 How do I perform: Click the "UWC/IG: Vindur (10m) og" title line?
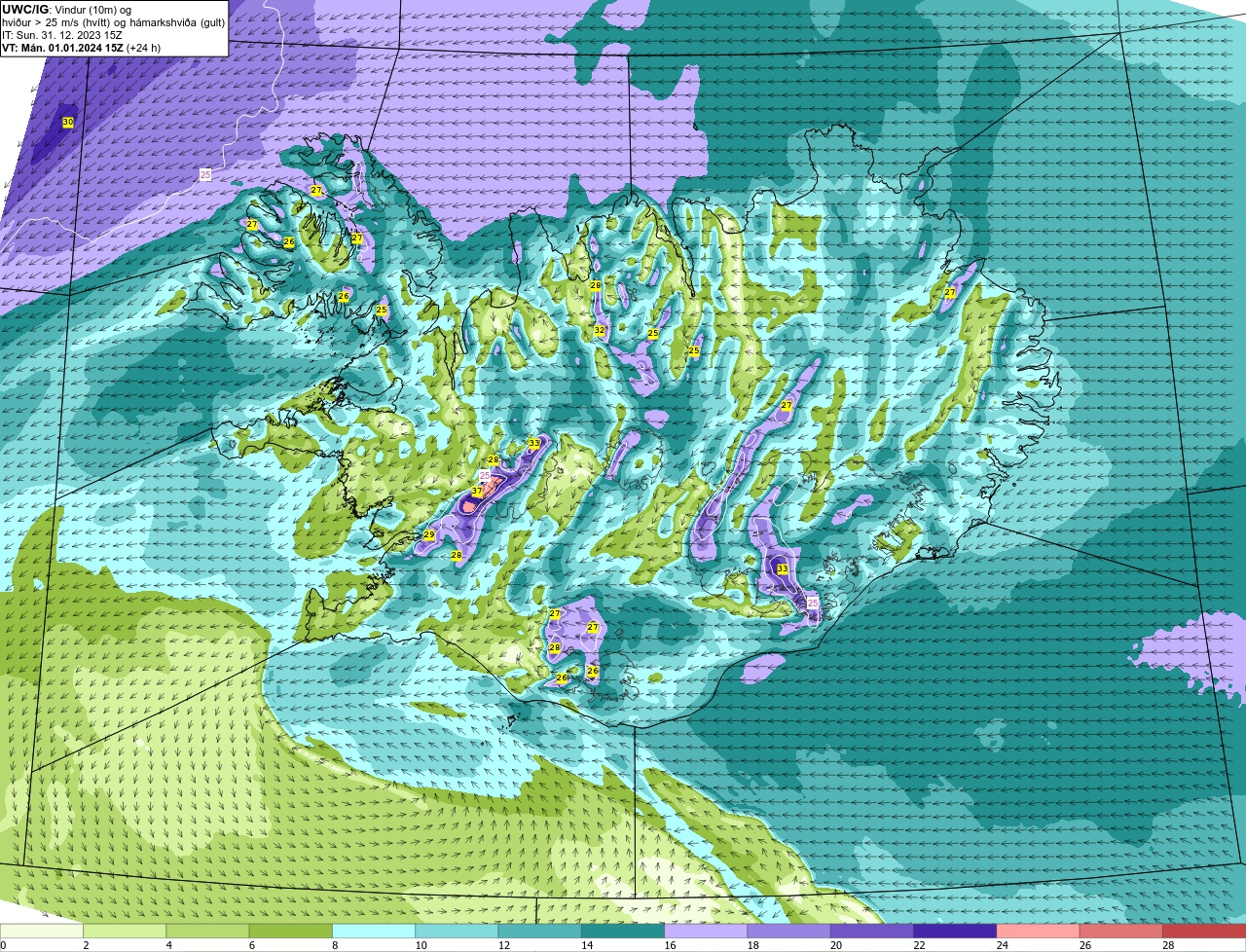click(x=66, y=10)
